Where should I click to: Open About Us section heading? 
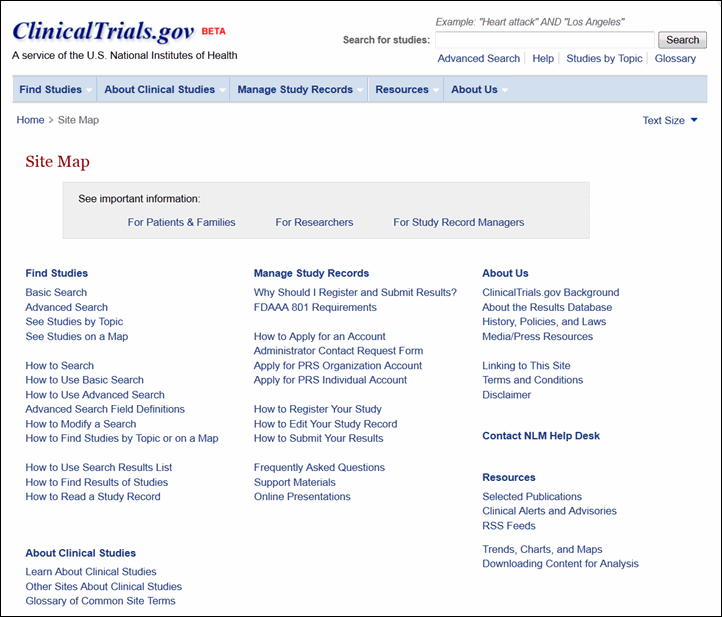pyautogui.click(x=505, y=273)
